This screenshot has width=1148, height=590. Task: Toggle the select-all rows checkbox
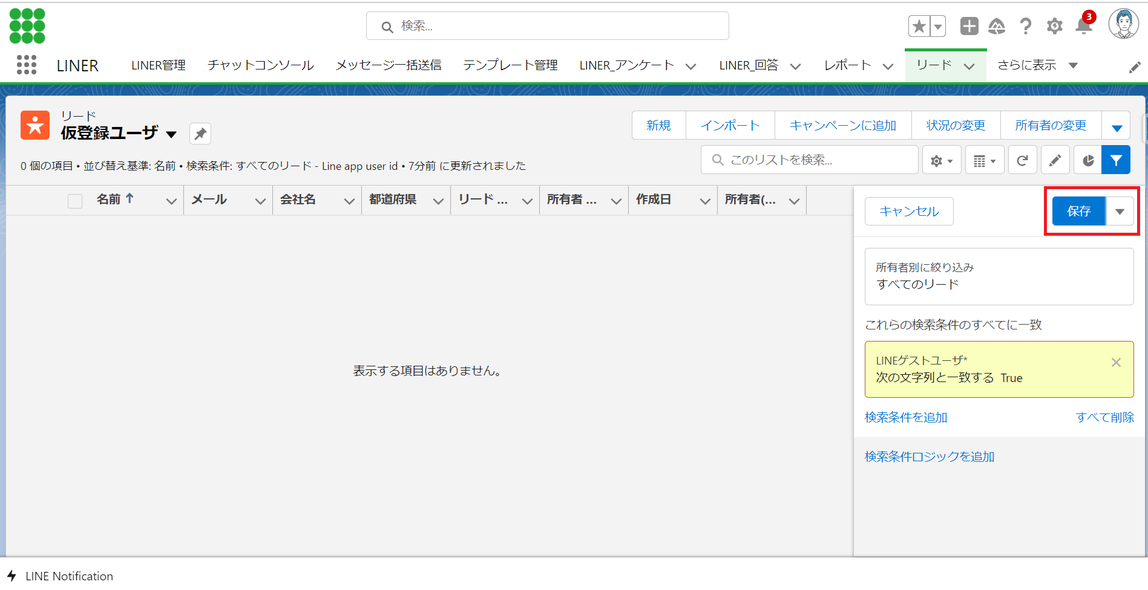click(75, 201)
